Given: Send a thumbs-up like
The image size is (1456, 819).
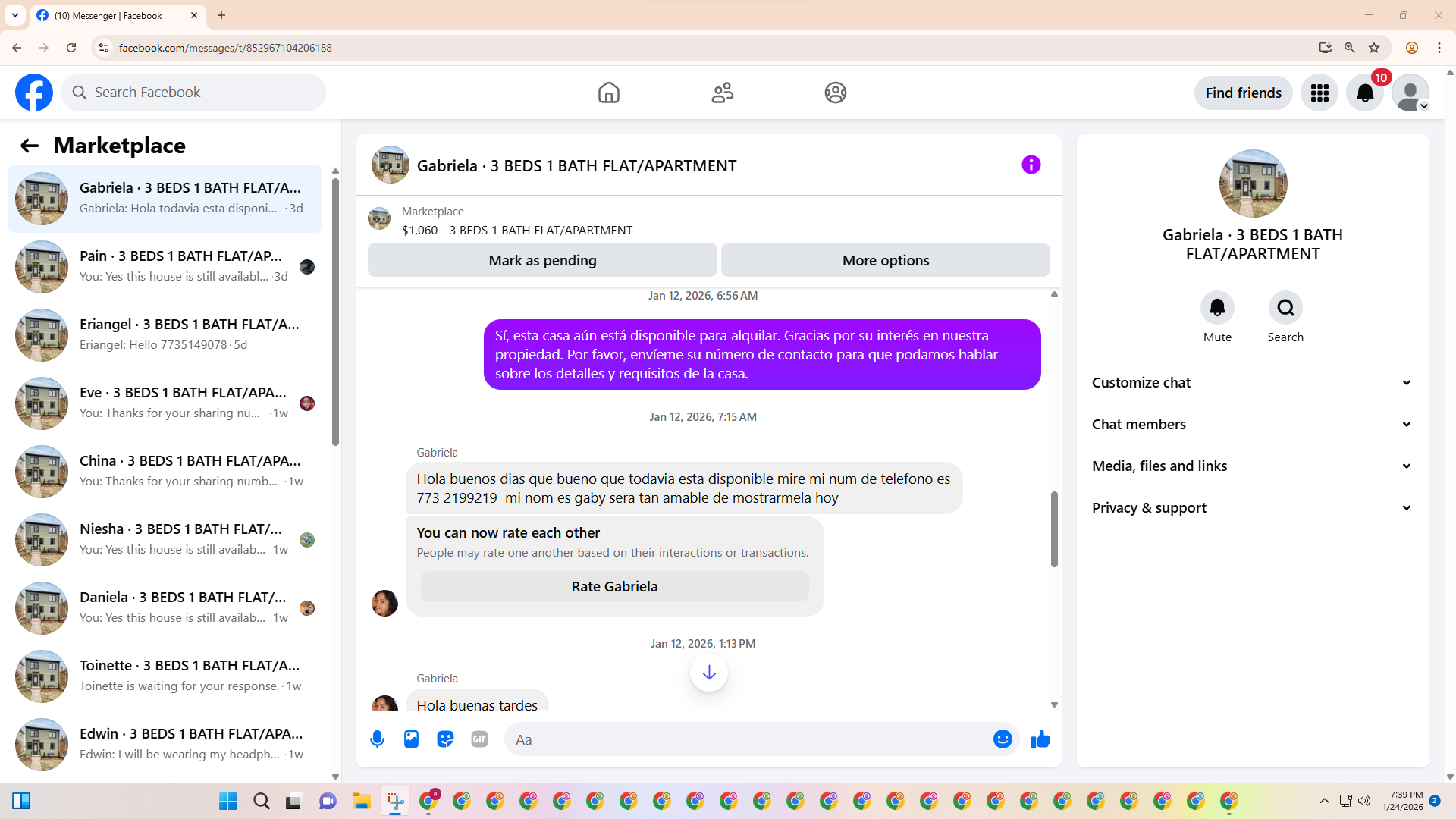Looking at the screenshot, I should (1040, 739).
